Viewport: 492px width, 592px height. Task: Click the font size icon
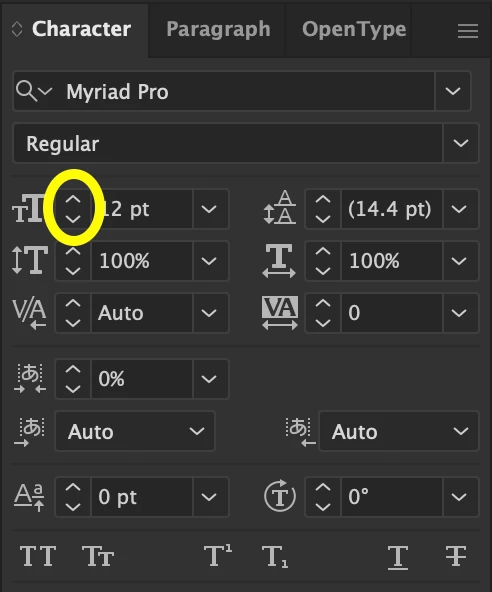28,208
